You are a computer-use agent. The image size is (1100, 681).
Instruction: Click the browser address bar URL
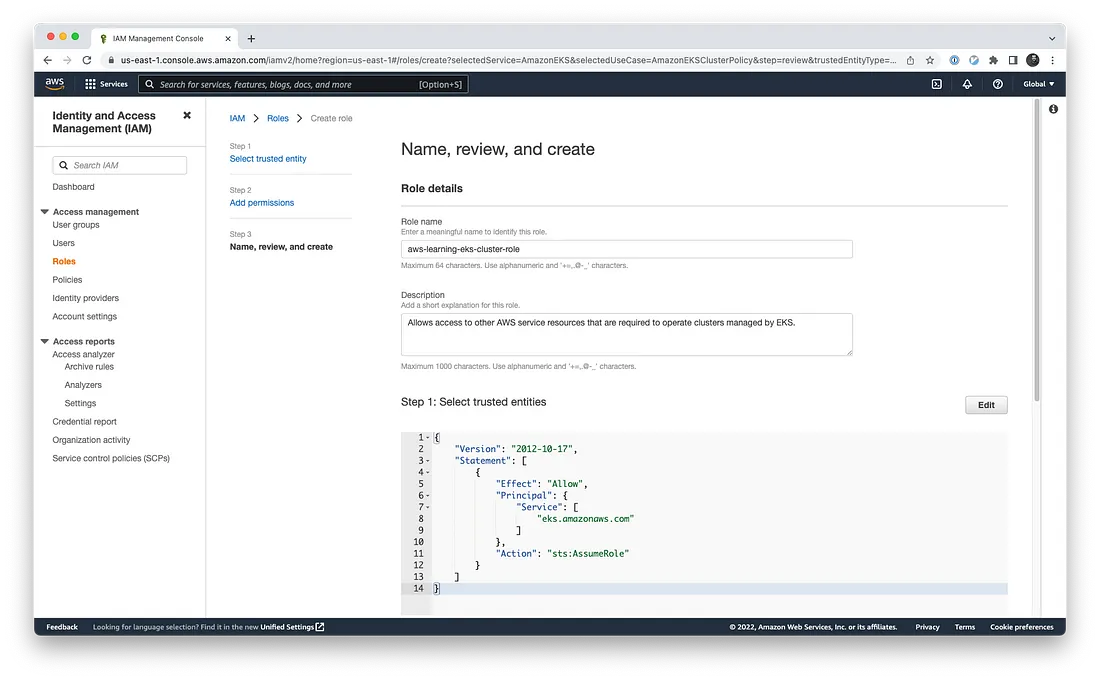pyautogui.click(x=508, y=60)
